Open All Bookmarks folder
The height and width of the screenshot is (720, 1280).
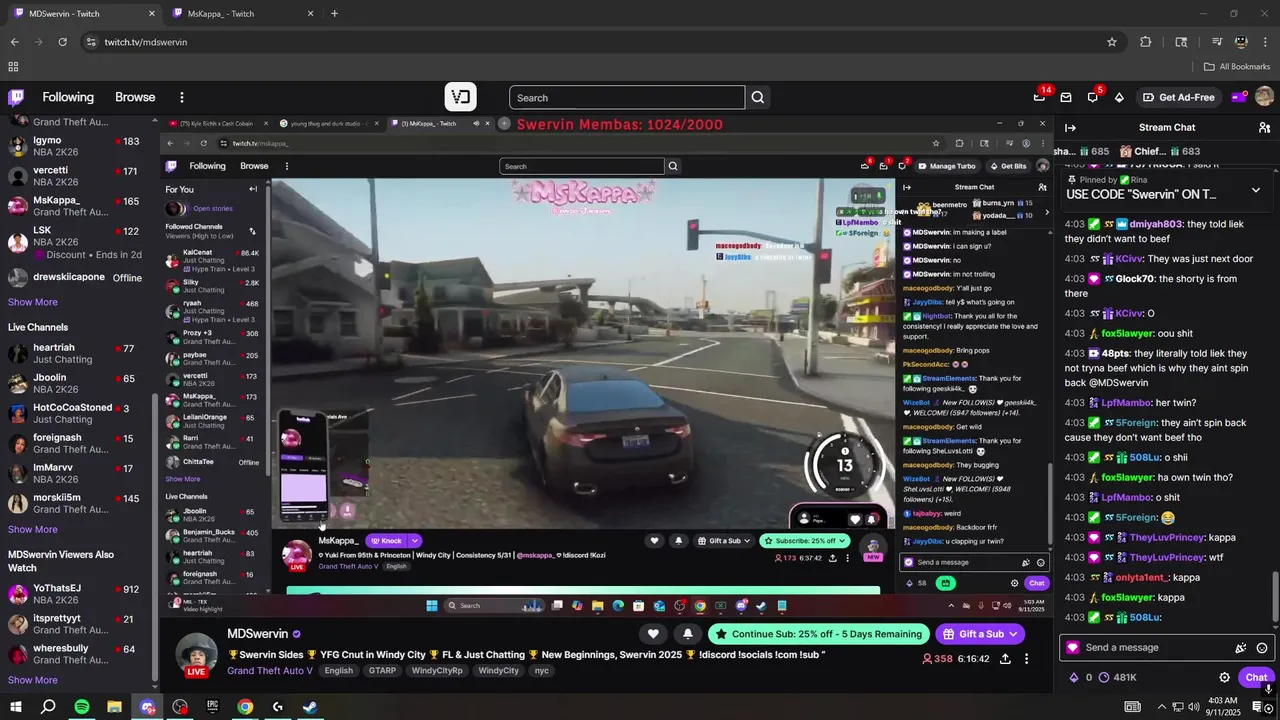coord(1237,67)
